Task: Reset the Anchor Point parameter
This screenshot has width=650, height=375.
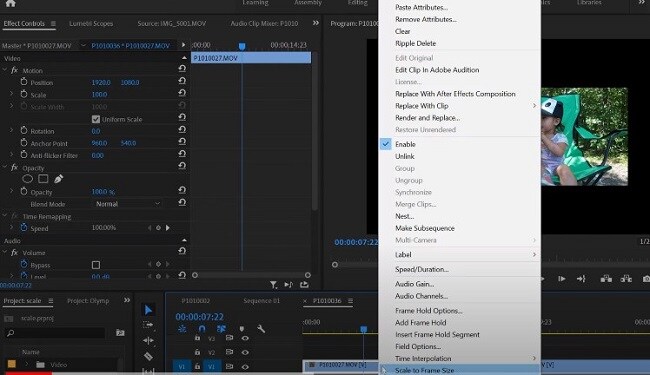Action: pos(182,141)
